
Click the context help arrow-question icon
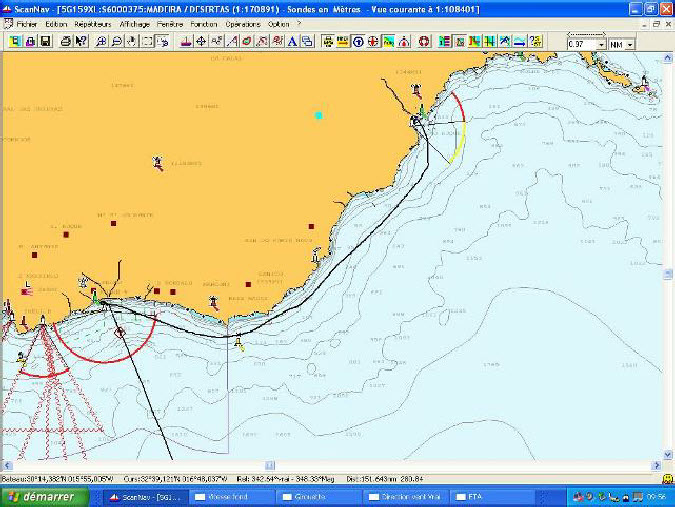coord(81,41)
